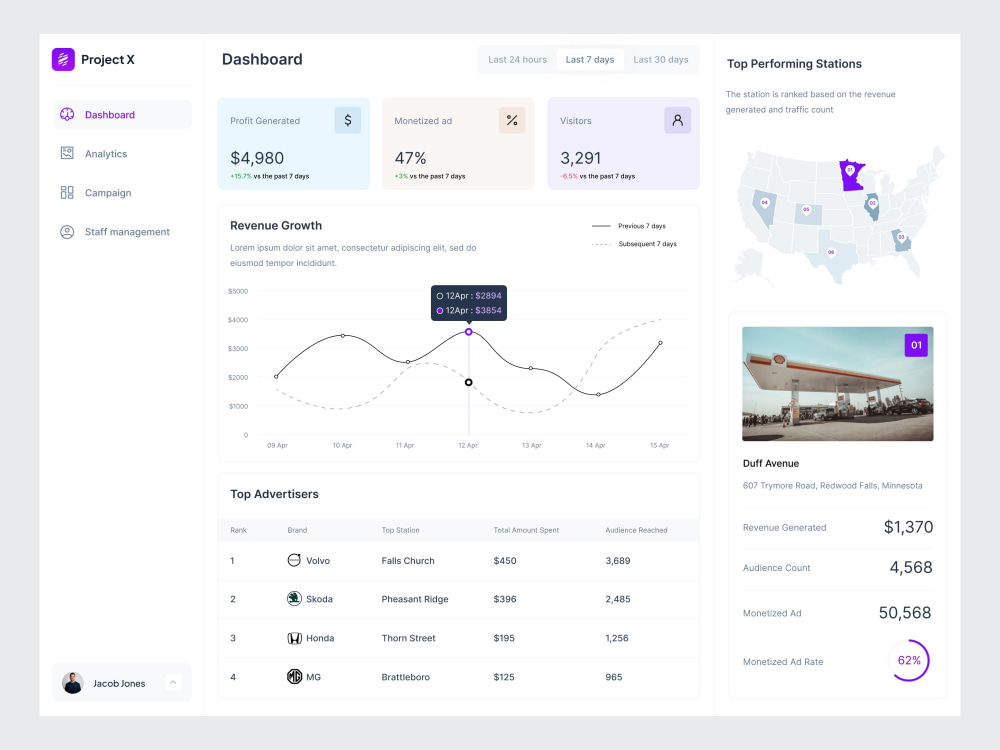
Task: Click the Falls Church station cell
Action: tap(408, 561)
